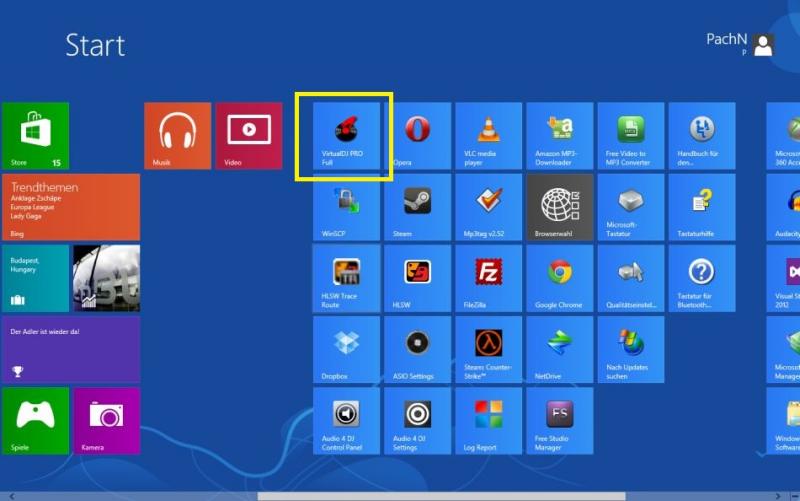
Task: Launch Mp3tag v2.52
Action: point(489,207)
